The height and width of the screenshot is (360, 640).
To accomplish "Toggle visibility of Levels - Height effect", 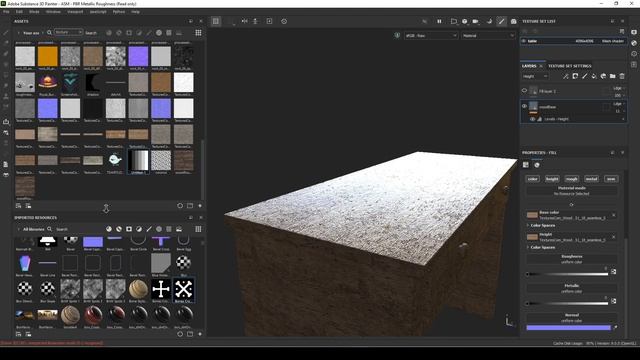I will pos(532,119).
